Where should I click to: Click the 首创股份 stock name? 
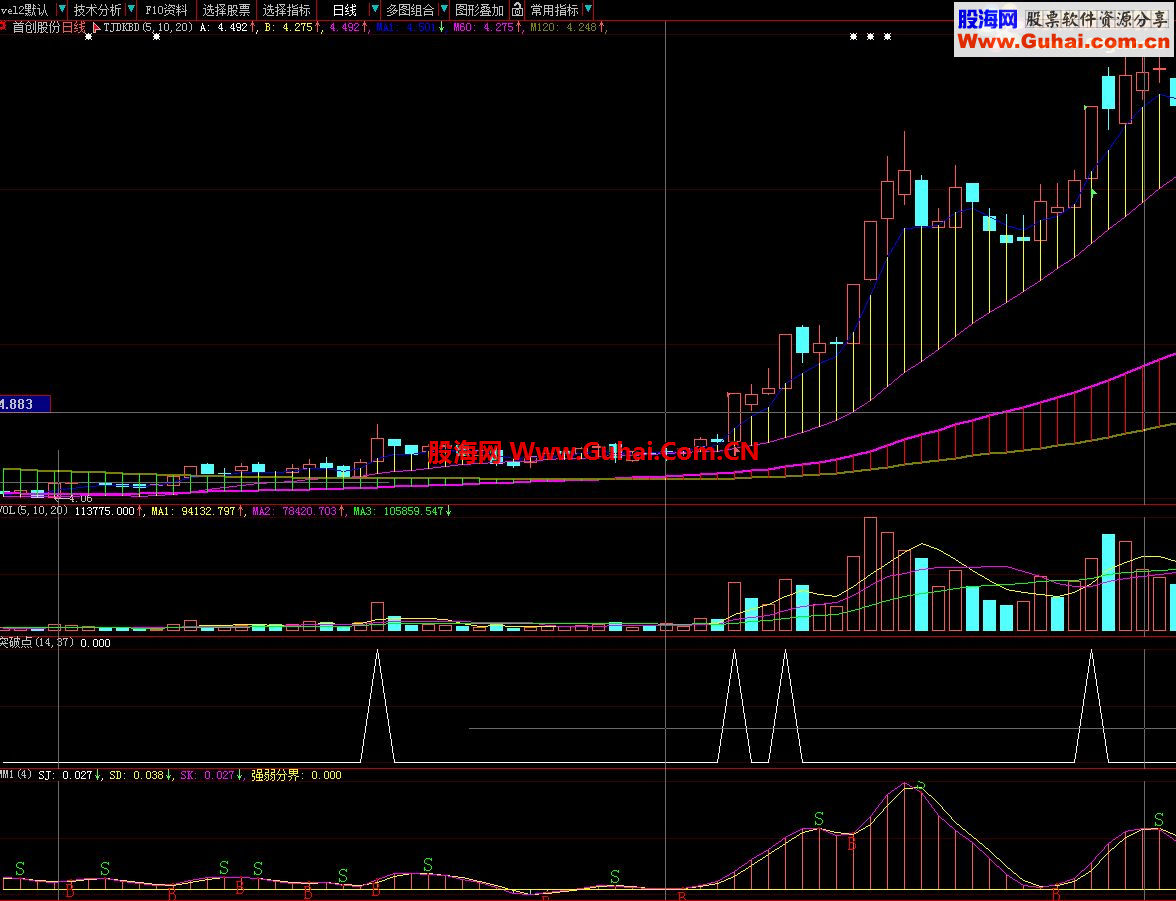[x=36, y=27]
